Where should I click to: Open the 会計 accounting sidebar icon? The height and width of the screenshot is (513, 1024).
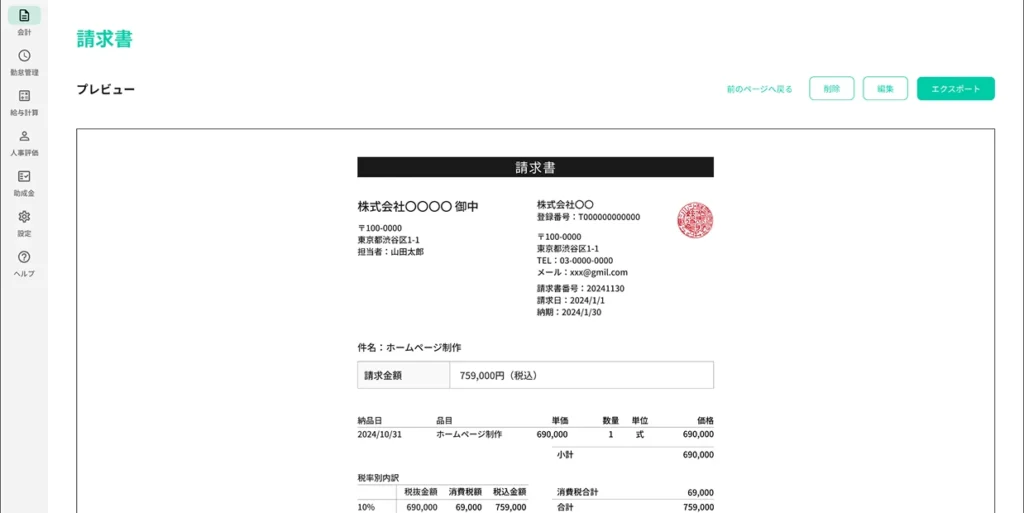pyautogui.click(x=24, y=16)
